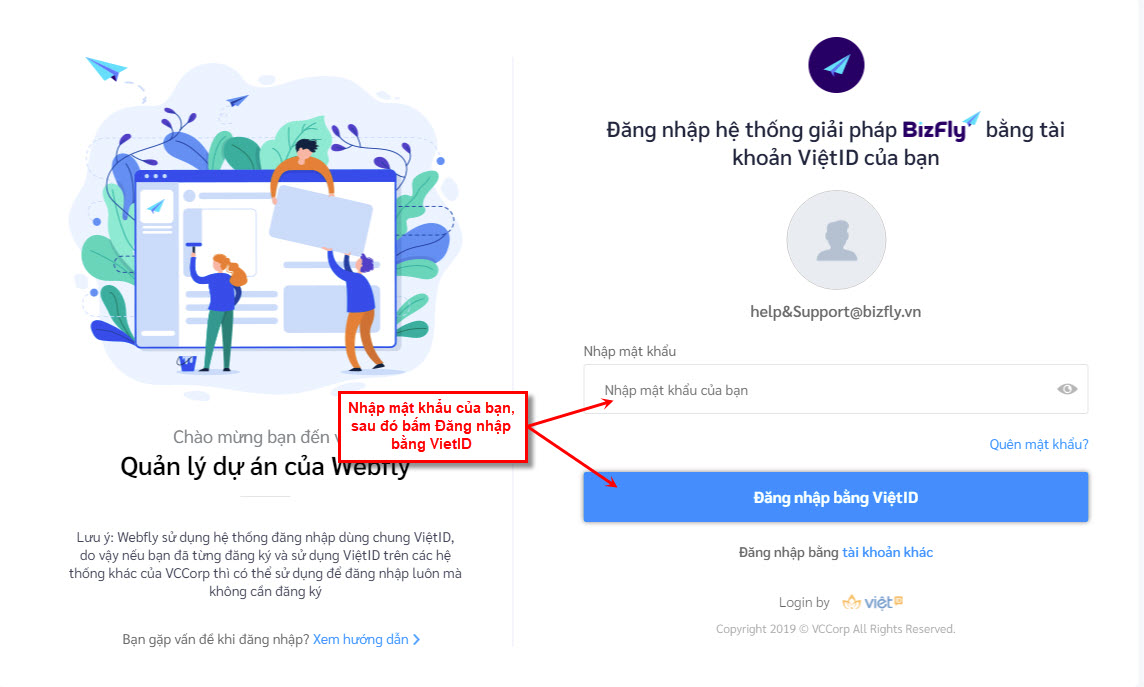Screen dimensions: 1144x687
Task: Click the Copyright 2019 VCCorp footer text
Action: click(x=835, y=629)
